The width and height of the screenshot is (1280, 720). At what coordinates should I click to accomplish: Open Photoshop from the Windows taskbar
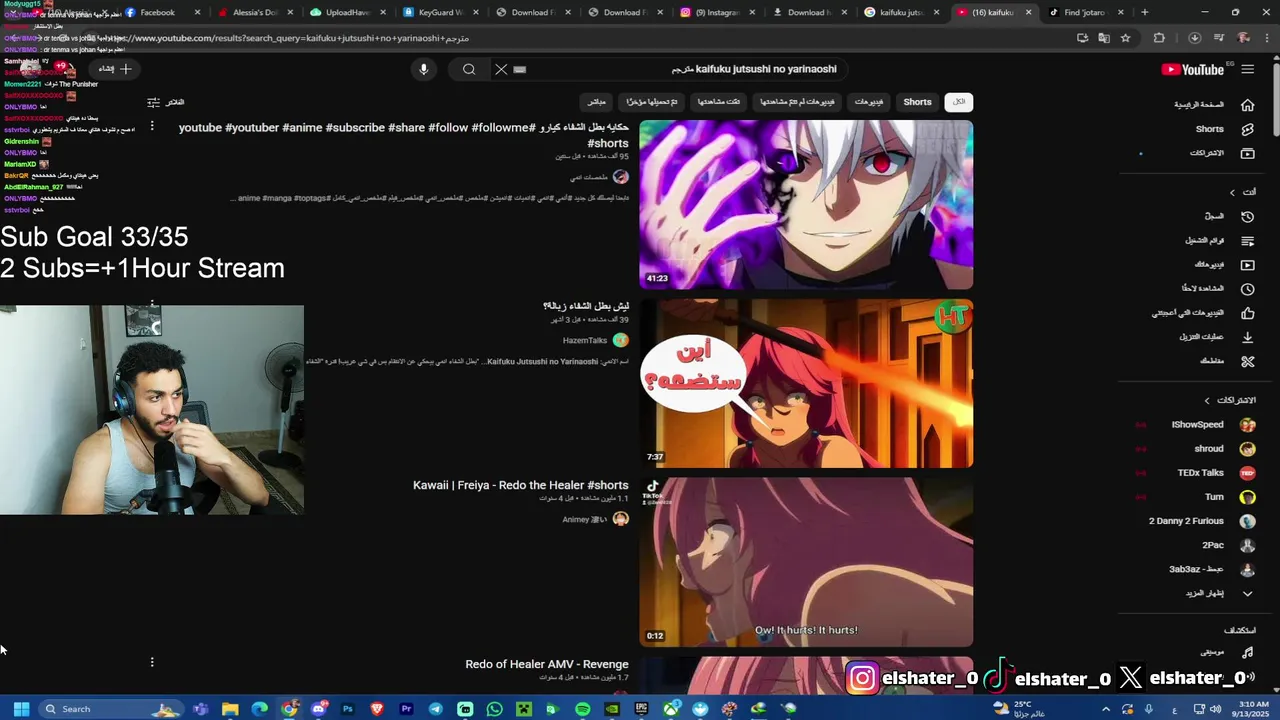point(348,709)
